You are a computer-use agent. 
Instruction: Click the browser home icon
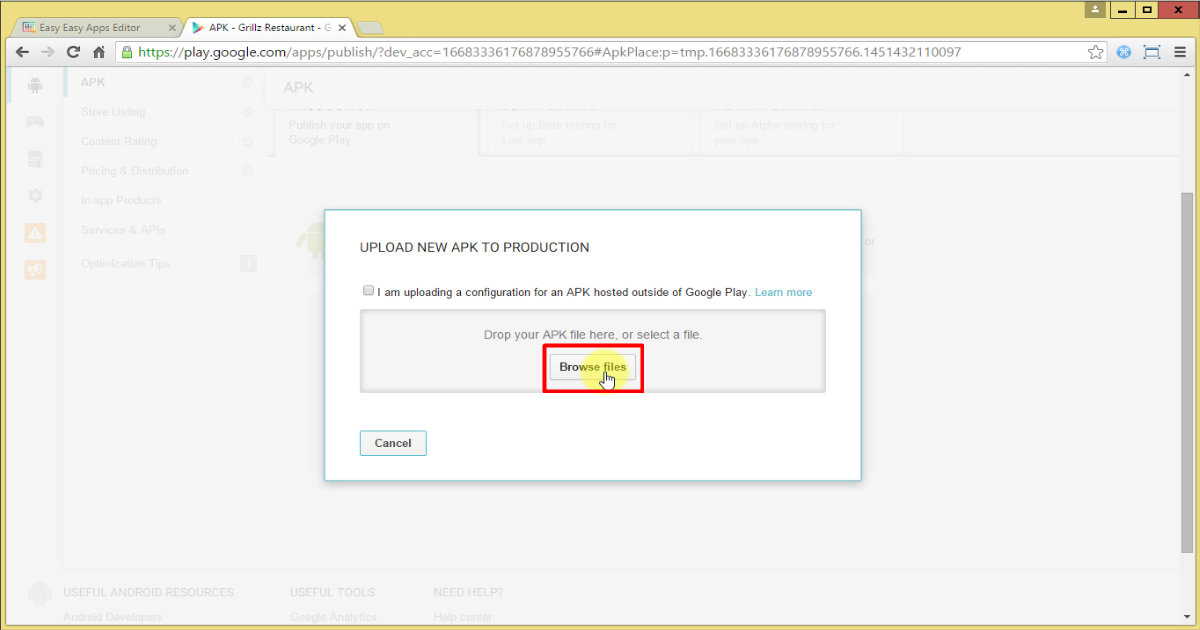coord(99,52)
